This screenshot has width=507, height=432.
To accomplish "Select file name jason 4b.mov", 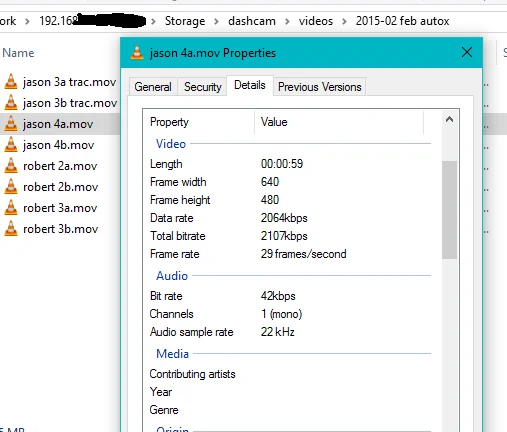I will point(59,145).
